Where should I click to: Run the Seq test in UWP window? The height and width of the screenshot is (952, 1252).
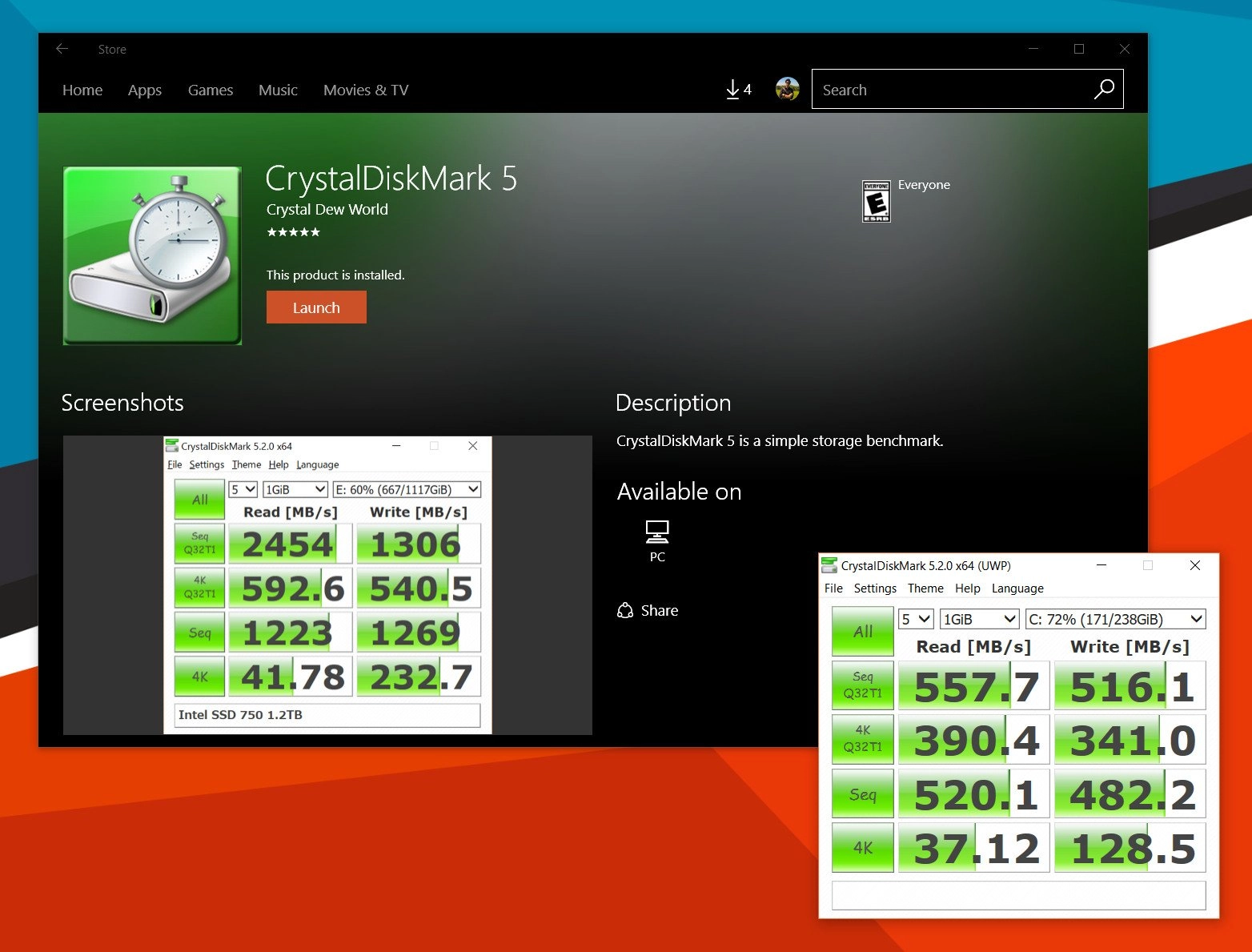(863, 793)
